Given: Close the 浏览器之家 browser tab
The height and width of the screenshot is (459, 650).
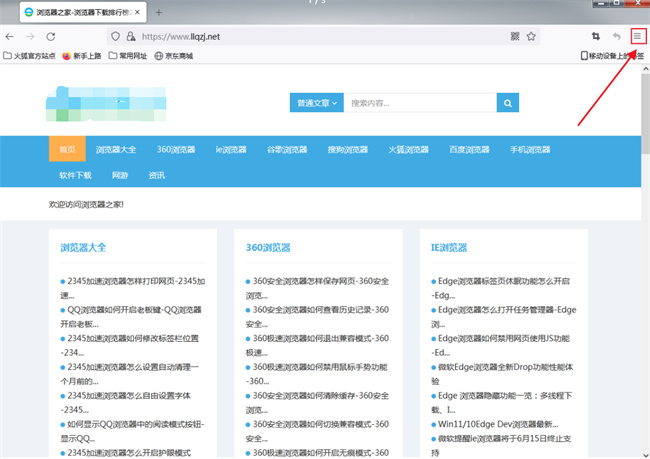Looking at the screenshot, I should (137, 12).
